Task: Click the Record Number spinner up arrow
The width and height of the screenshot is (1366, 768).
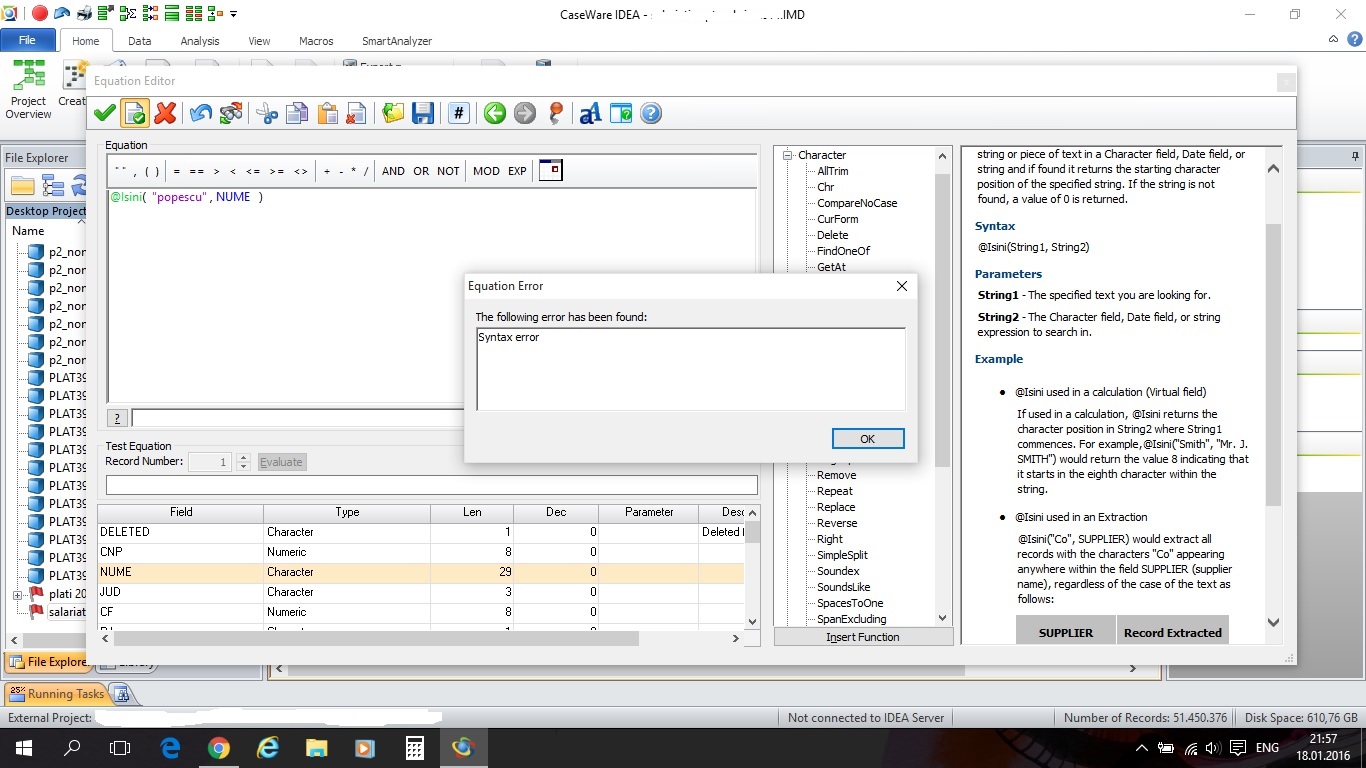Action: pyautogui.click(x=243, y=458)
